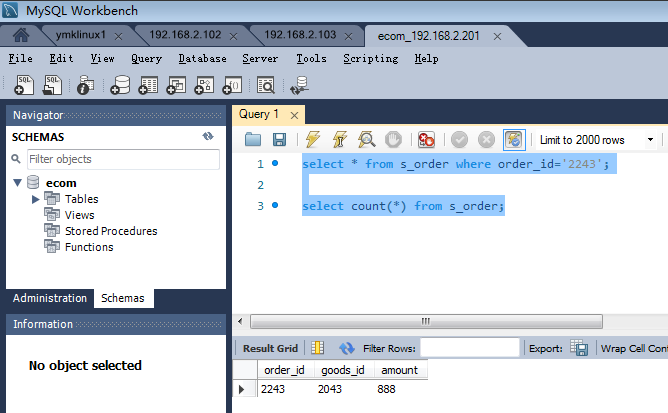Screen dimensions: 668x413
Task: Refresh the SCHEMAS list
Action: pos(208,136)
